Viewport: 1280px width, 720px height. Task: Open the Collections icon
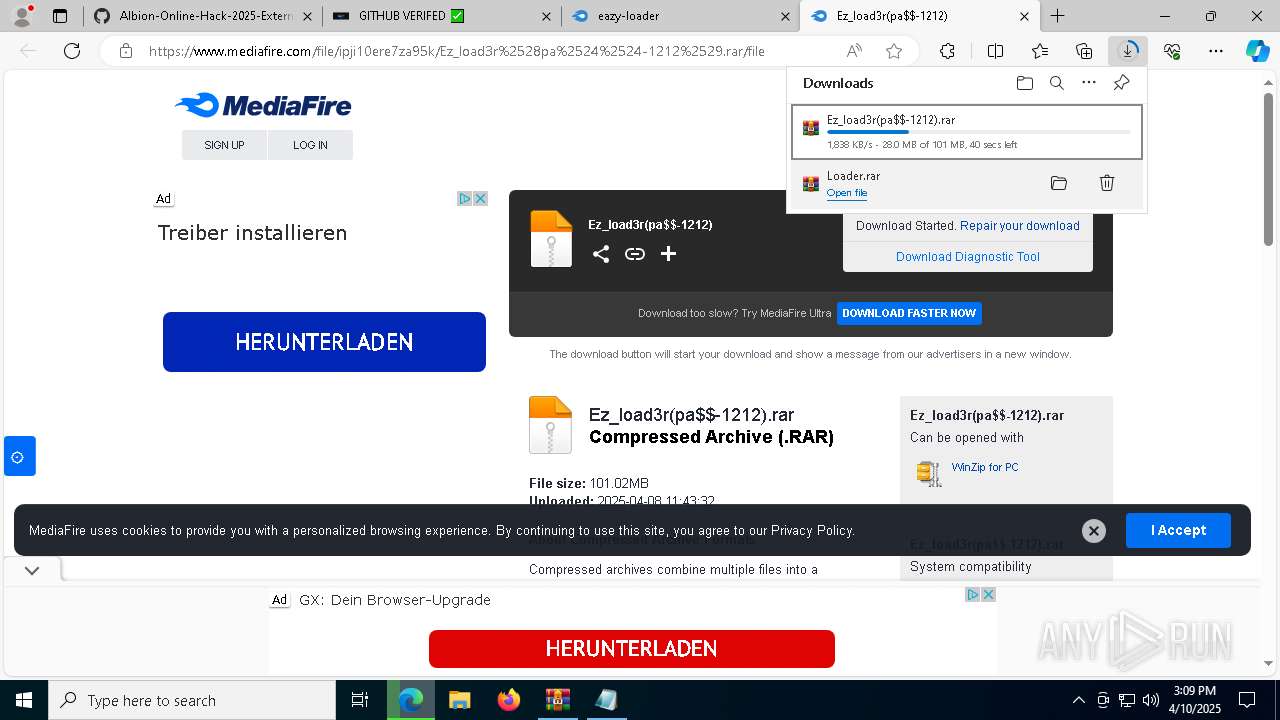(x=1084, y=51)
